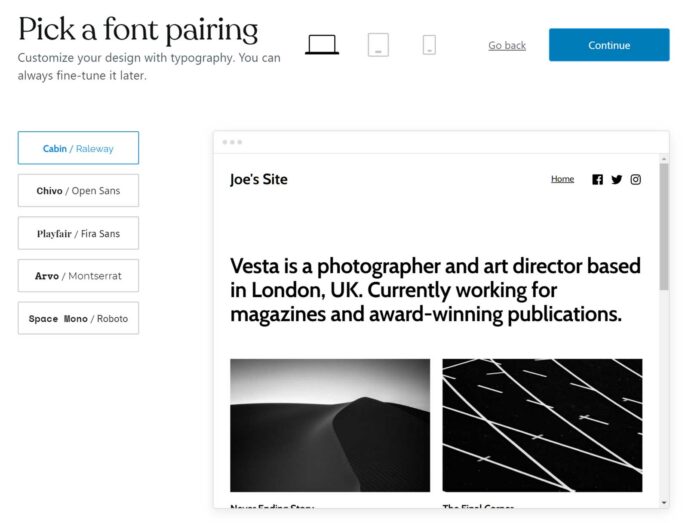This screenshot has height=523, width=688.
Task: Choose the Space Mono / Roboto pairing
Action: 78,318
